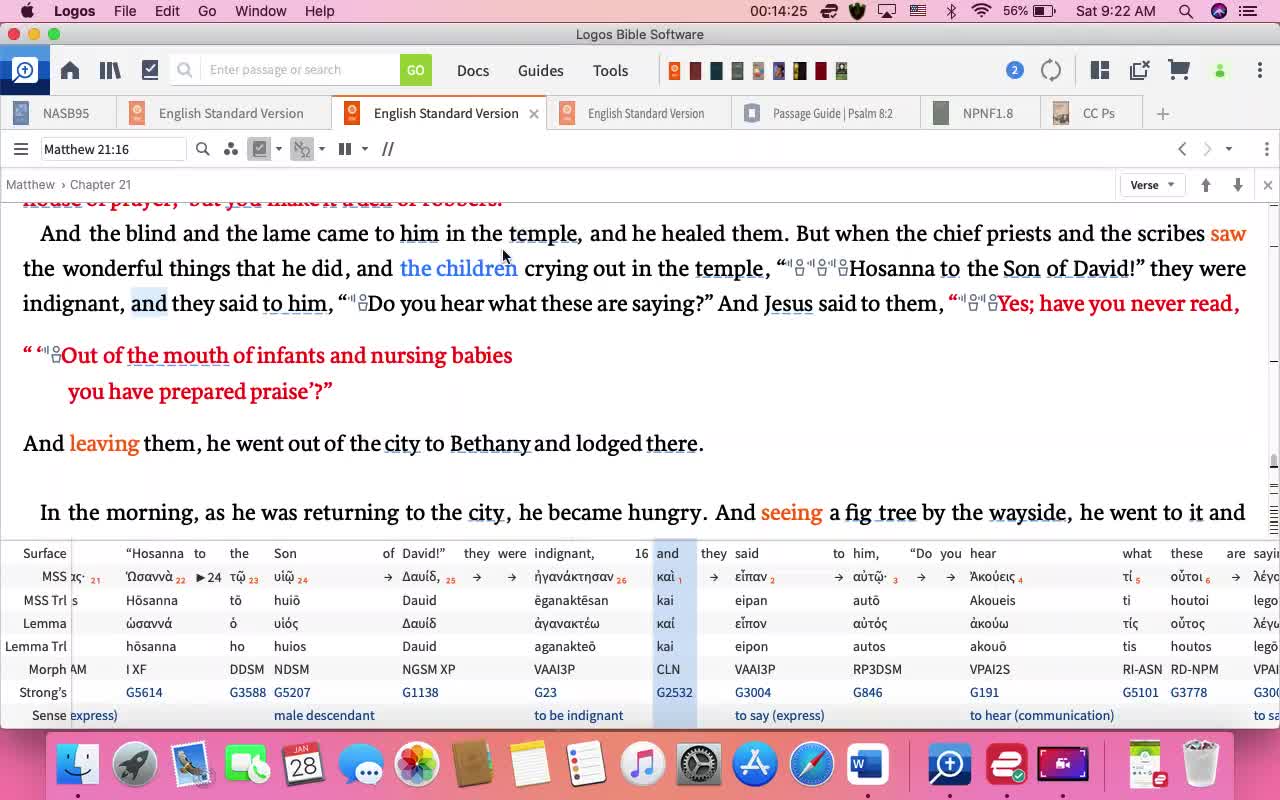Click the green GO search button
Image resolution: width=1280 pixels, height=800 pixels.
pyautogui.click(x=415, y=70)
